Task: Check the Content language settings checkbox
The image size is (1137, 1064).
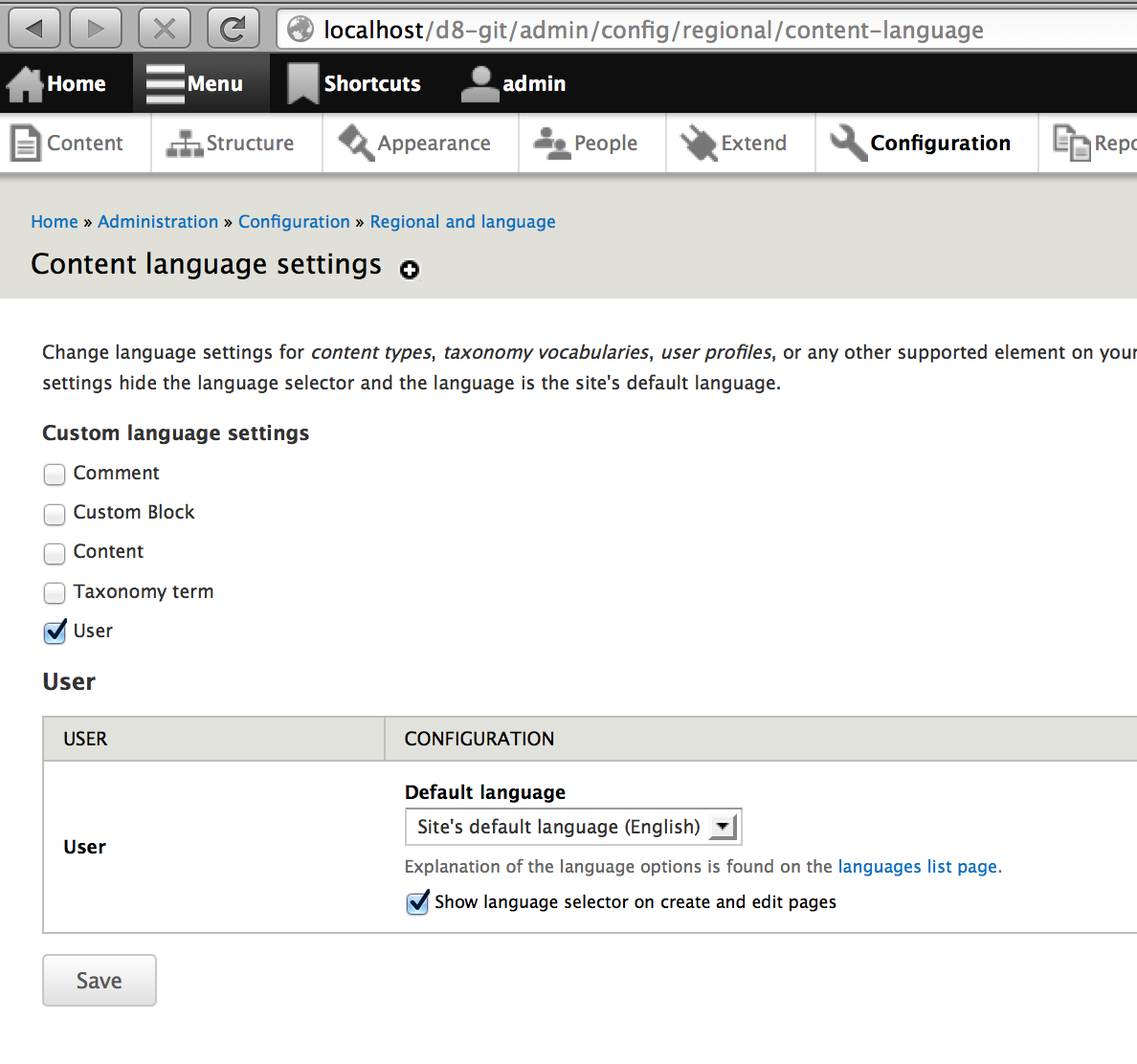Action: 55,553
